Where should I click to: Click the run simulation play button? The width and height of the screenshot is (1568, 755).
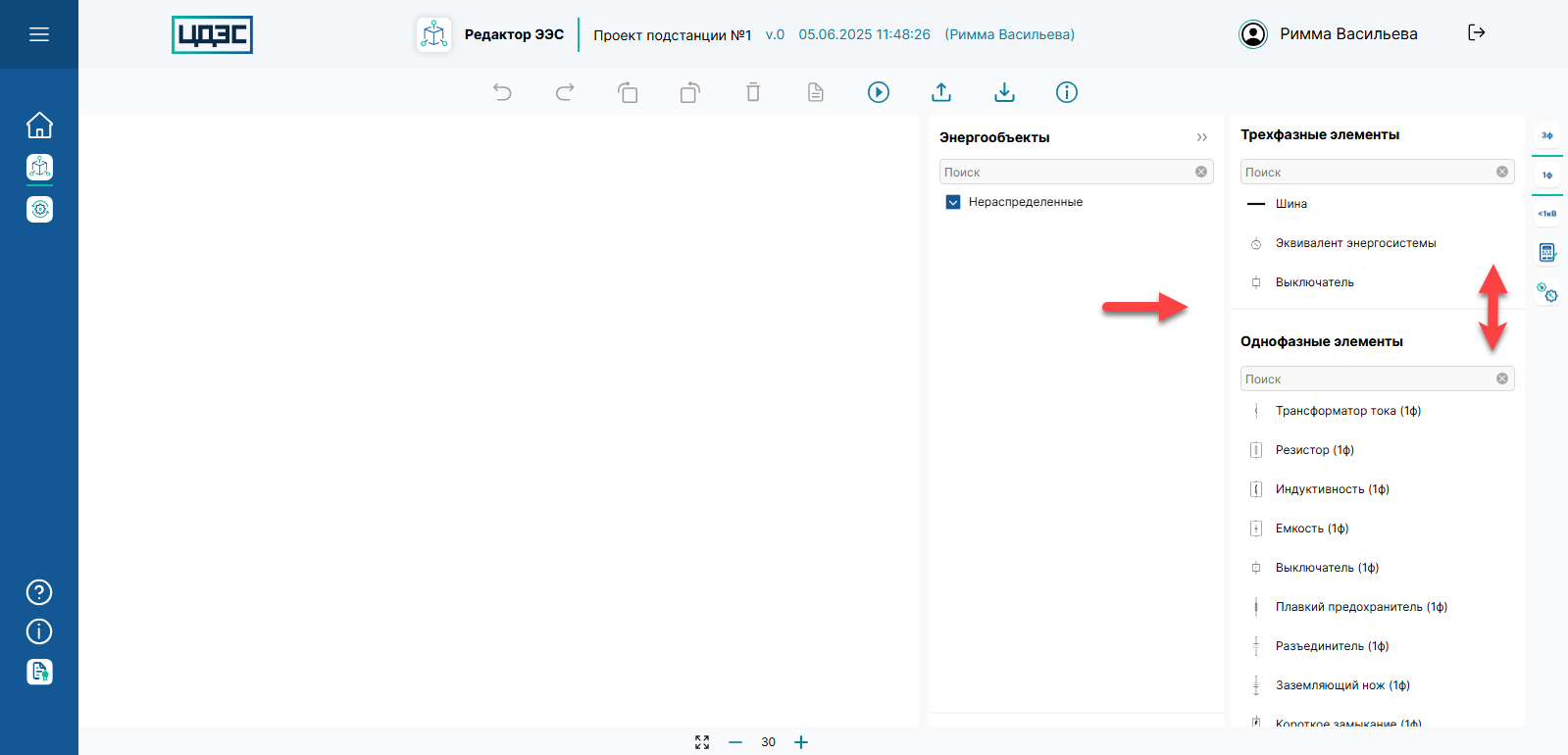pyautogui.click(x=879, y=92)
